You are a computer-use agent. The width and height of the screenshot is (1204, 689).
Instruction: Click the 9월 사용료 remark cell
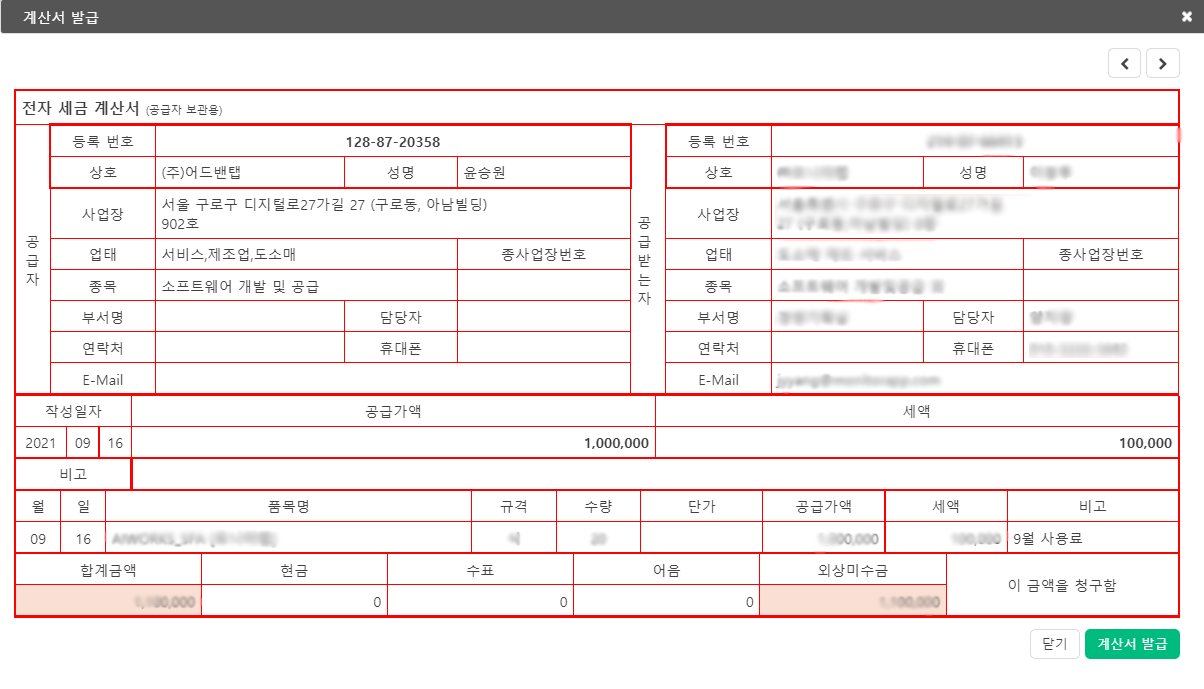click(1092, 538)
